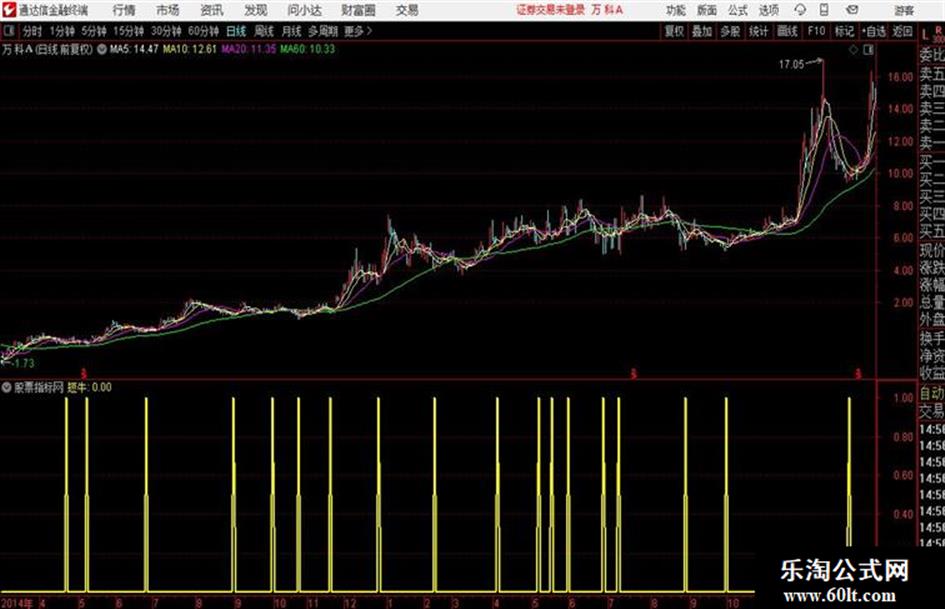Viewport: 945px width, 609px height.
Task: Click the MA5: 14.47 label
Action: tap(134, 49)
